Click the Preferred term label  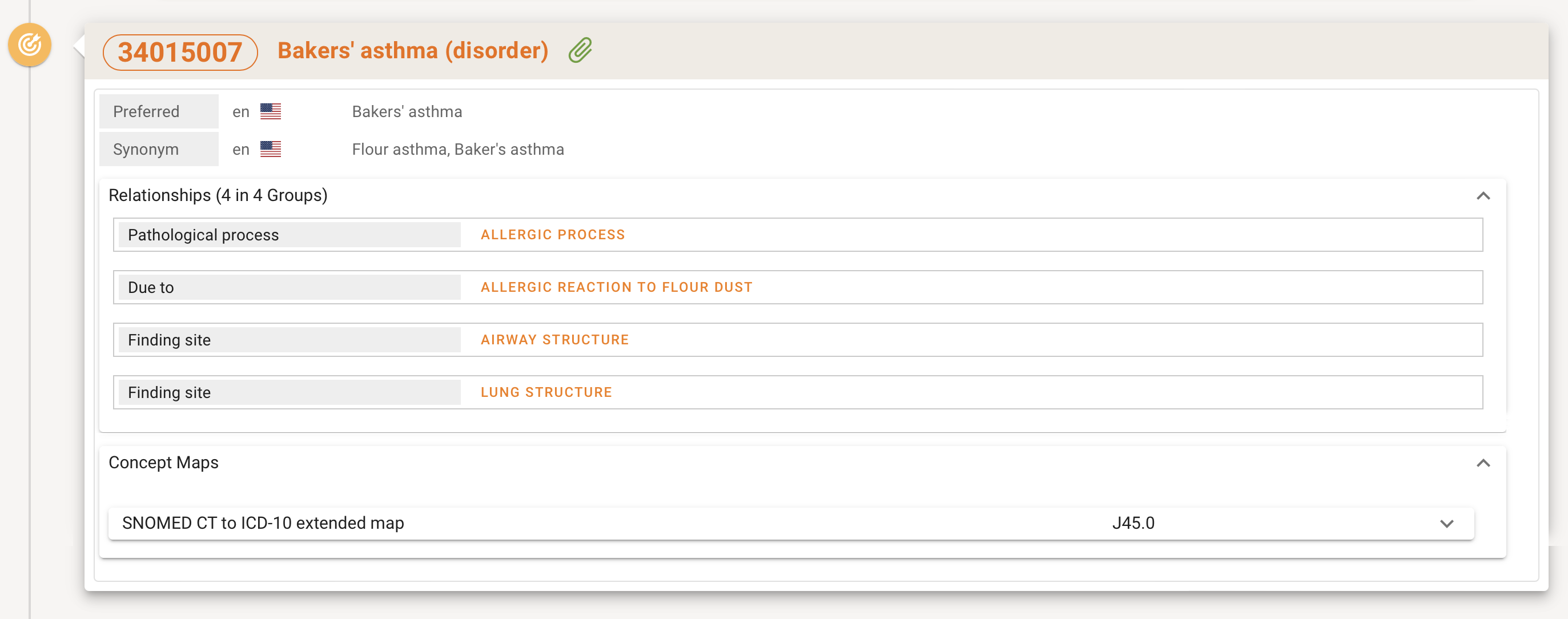tap(146, 111)
